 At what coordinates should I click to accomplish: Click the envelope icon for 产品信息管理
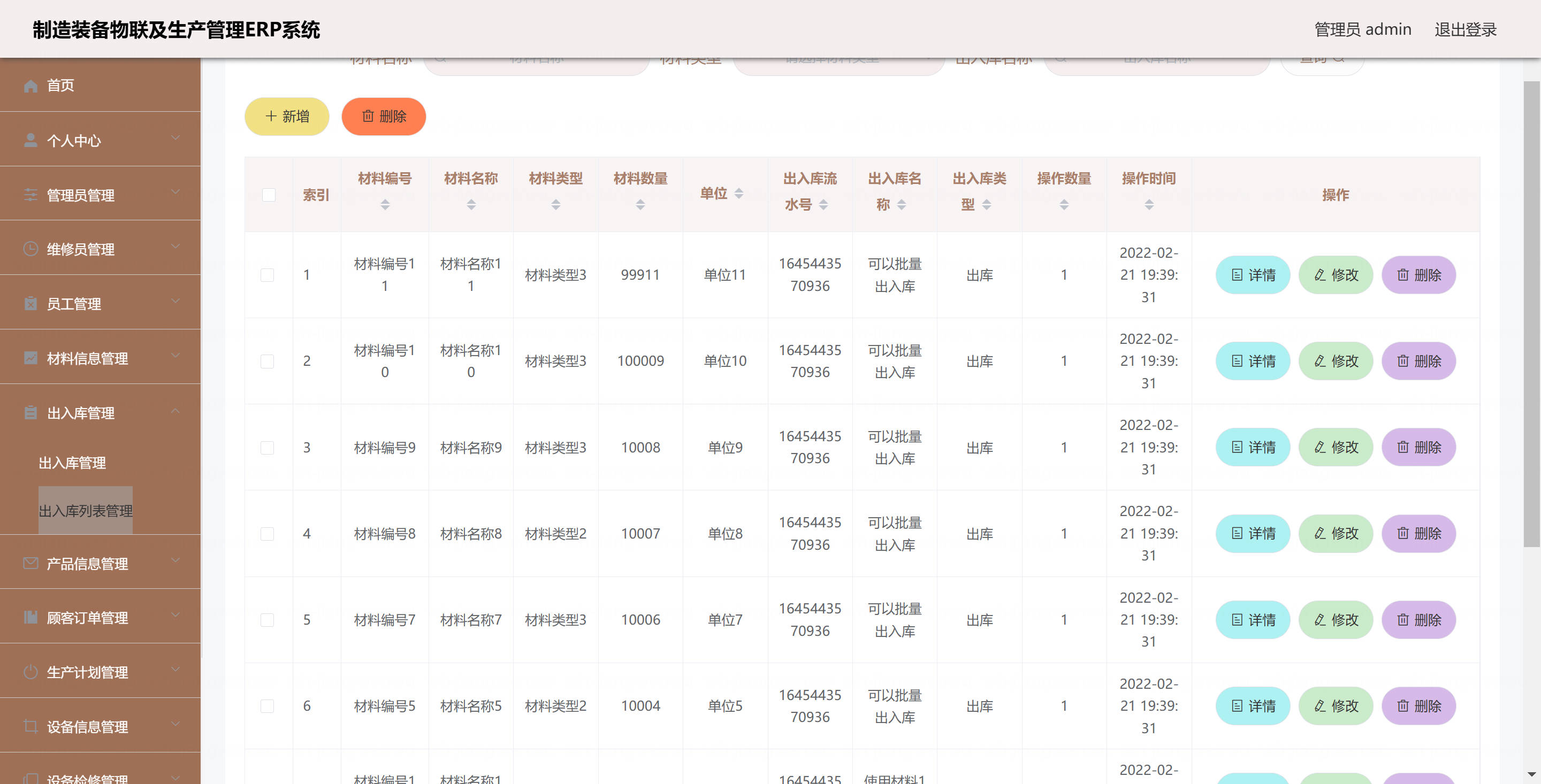[30, 563]
